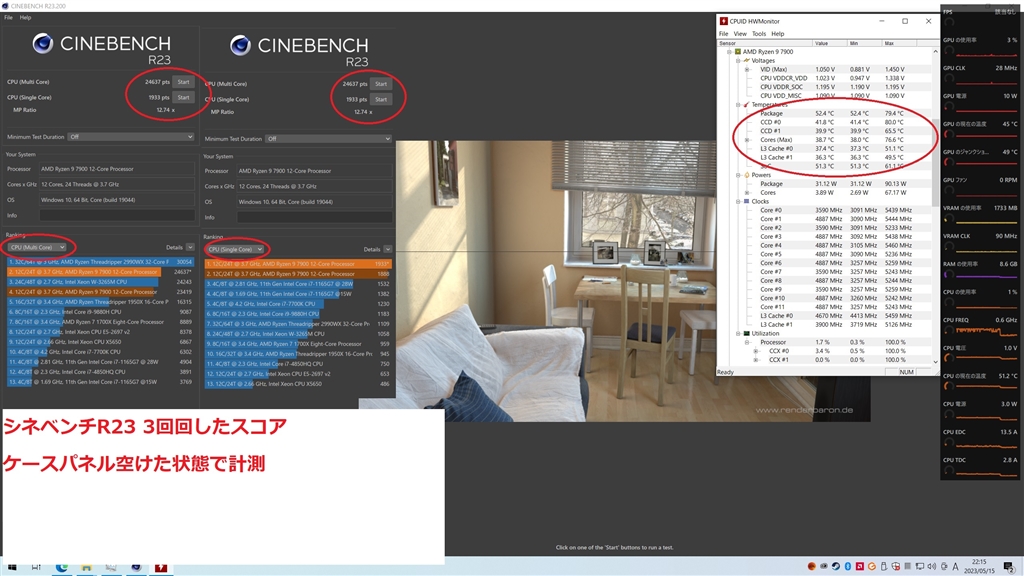The height and width of the screenshot is (576, 1024).
Task: Select the Threadripper 2990WX row in multi-core ranking
Action: coord(101,262)
